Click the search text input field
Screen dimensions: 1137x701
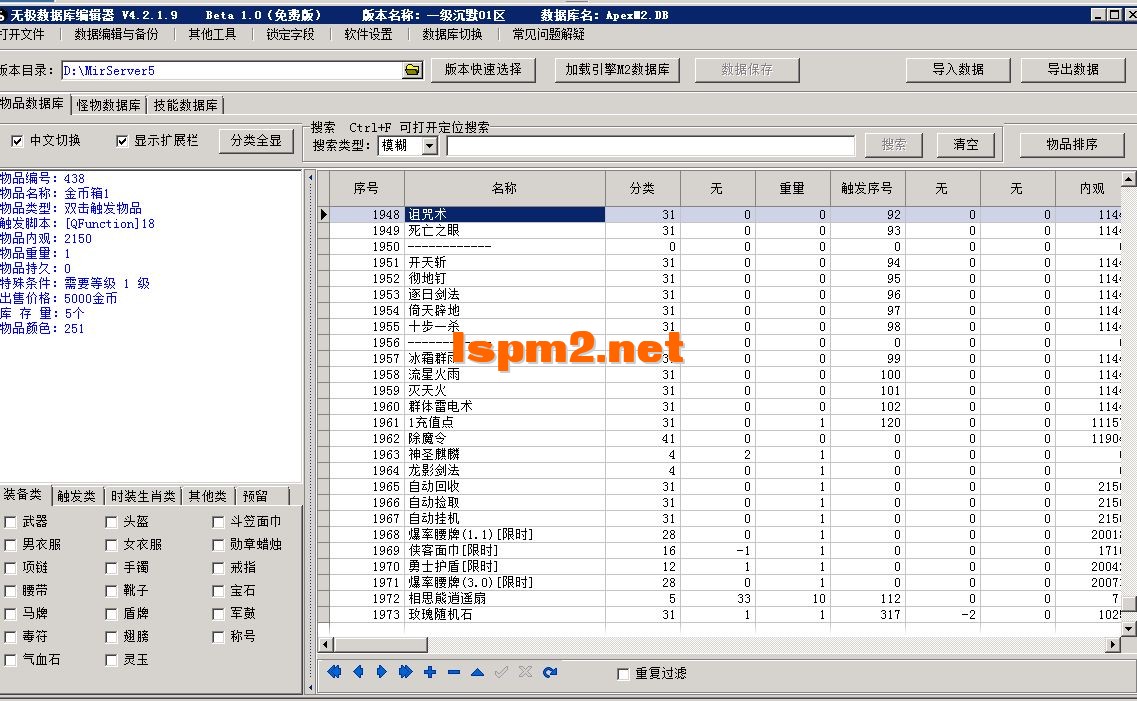(650, 146)
